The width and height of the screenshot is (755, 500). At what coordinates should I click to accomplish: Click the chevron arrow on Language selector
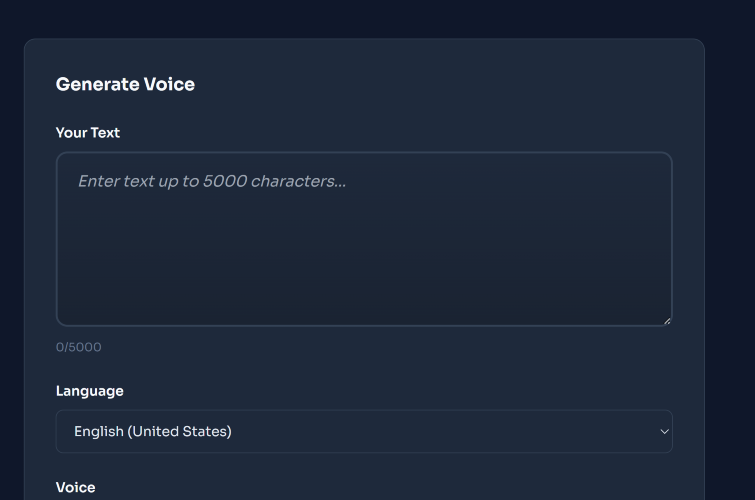(664, 431)
